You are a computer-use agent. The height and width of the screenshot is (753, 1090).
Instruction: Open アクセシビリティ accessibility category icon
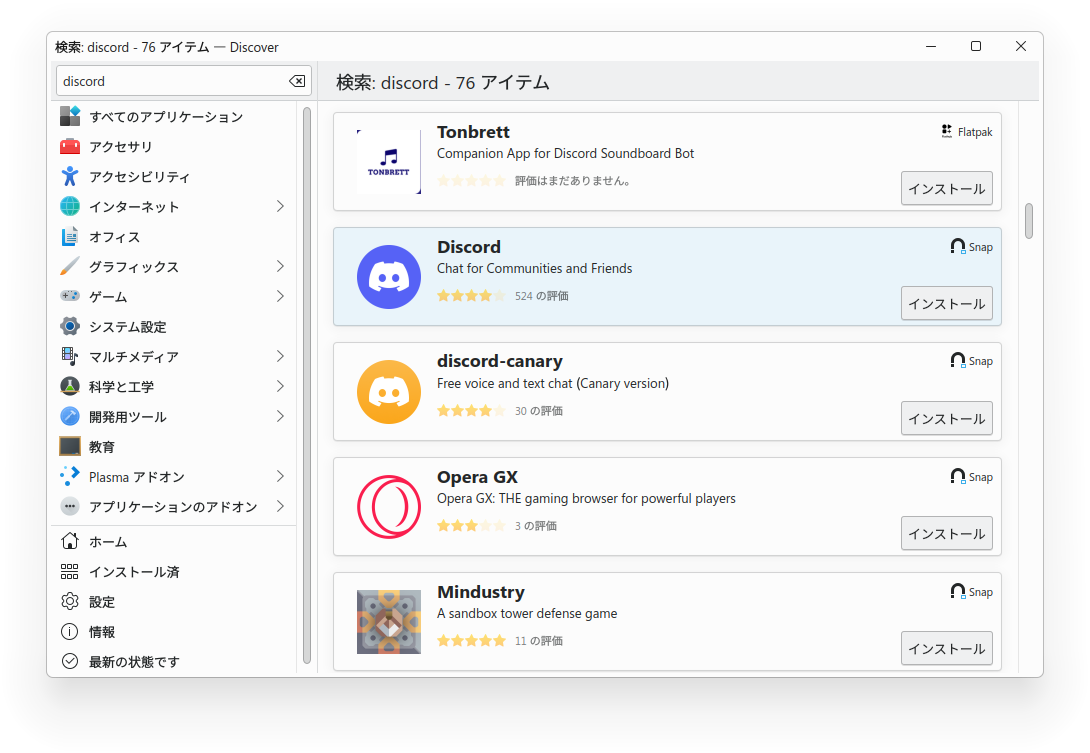point(70,177)
